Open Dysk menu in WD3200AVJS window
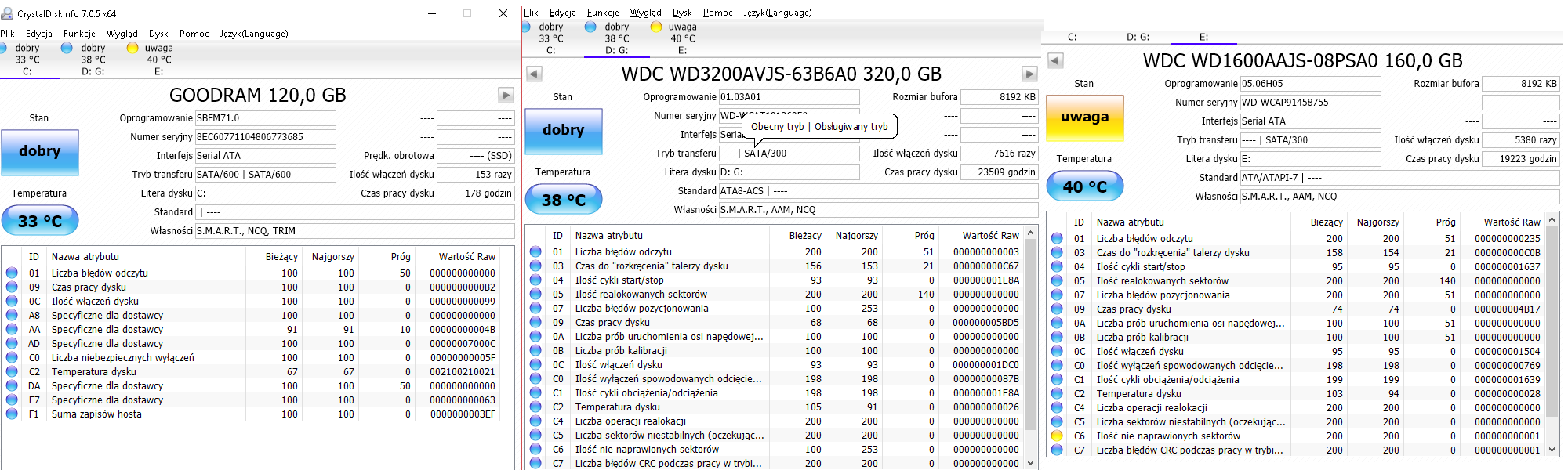This screenshot has width=1568, height=470. [682, 13]
